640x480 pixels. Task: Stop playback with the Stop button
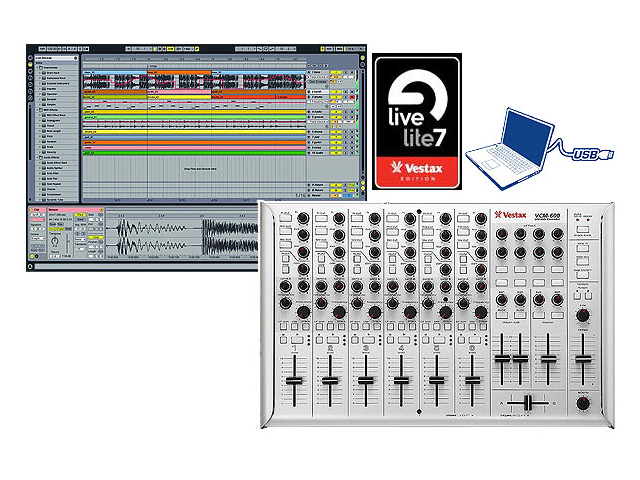pos(160,49)
